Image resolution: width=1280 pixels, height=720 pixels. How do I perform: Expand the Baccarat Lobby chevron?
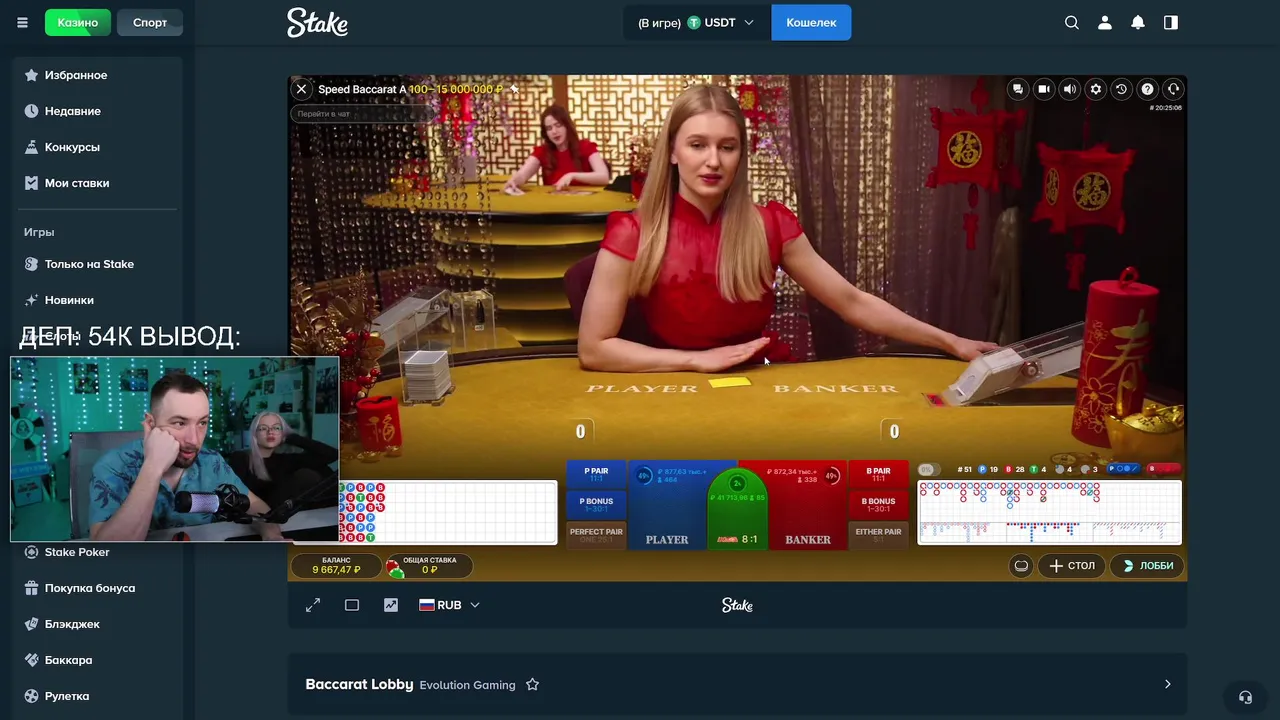tap(1167, 685)
